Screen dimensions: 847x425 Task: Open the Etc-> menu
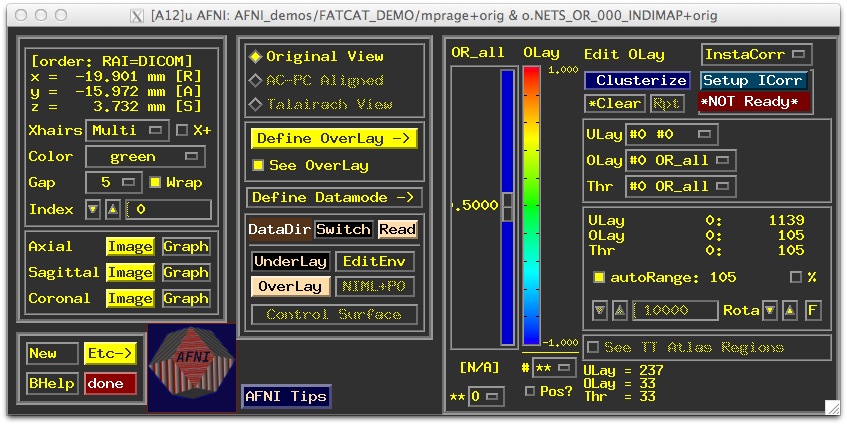click(x=110, y=354)
